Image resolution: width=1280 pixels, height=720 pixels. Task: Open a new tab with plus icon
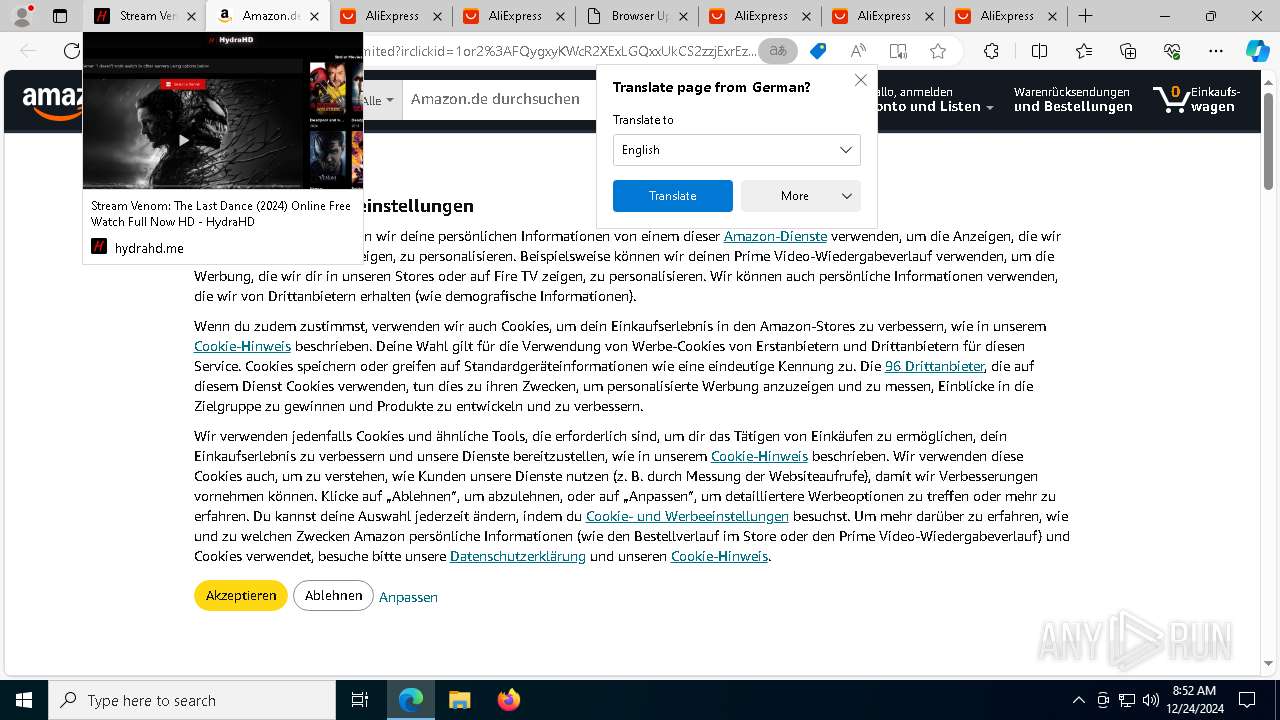1085,16
